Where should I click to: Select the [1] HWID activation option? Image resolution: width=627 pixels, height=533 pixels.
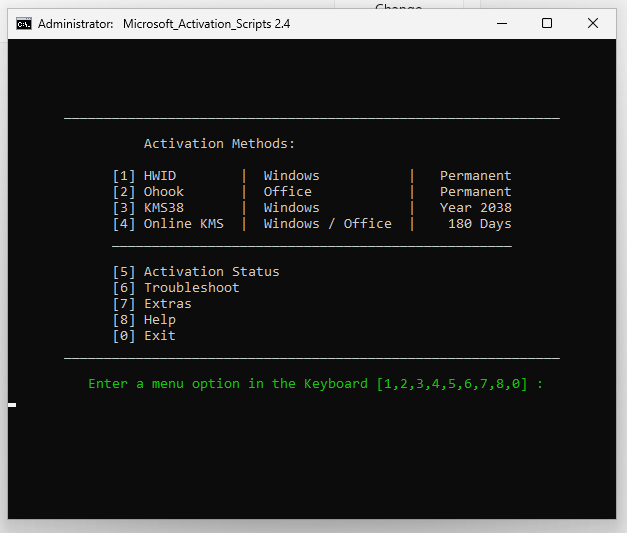click(145, 176)
